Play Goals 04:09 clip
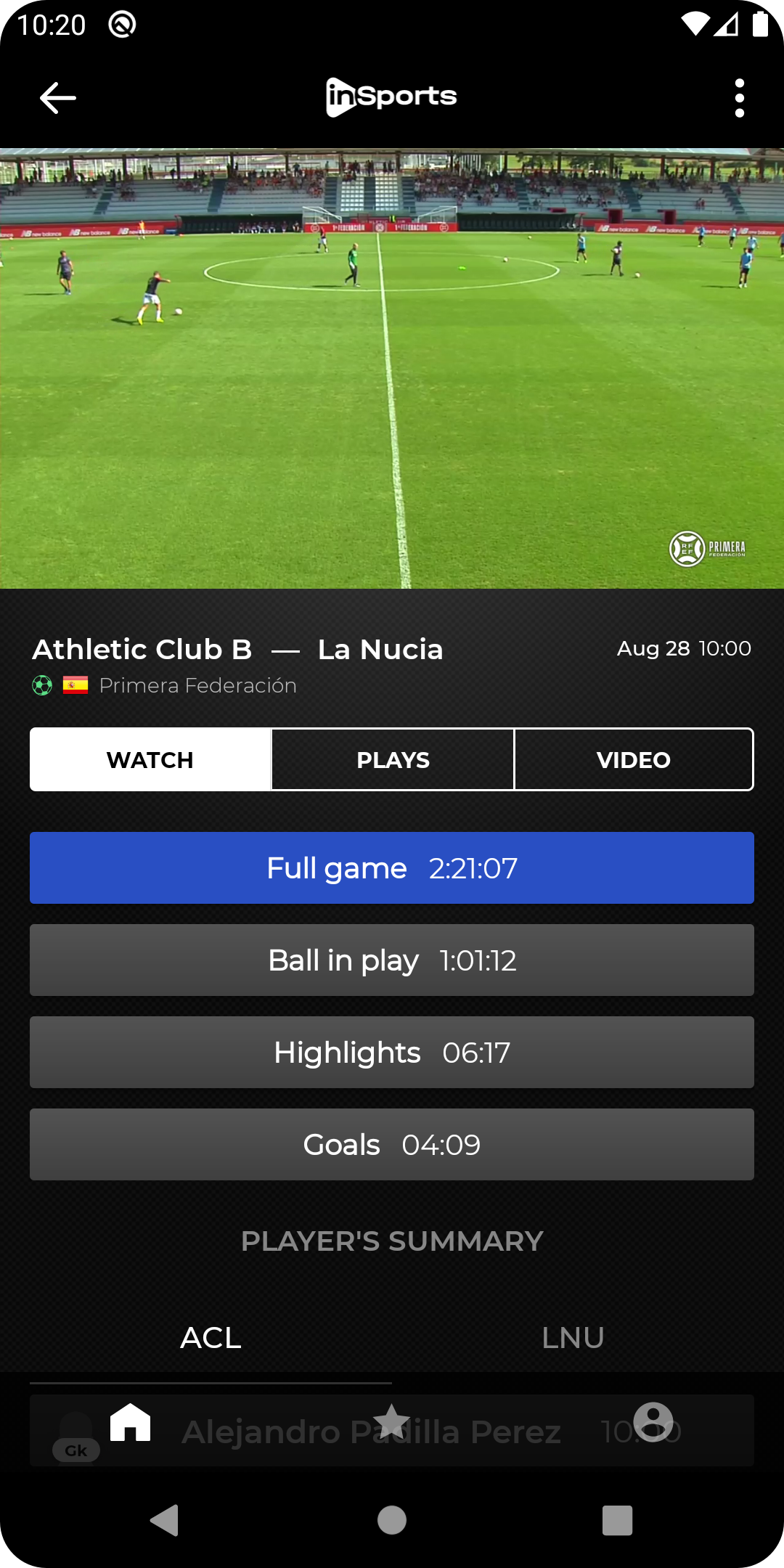This screenshot has width=784, height=1568. [x=392, y=1145]
